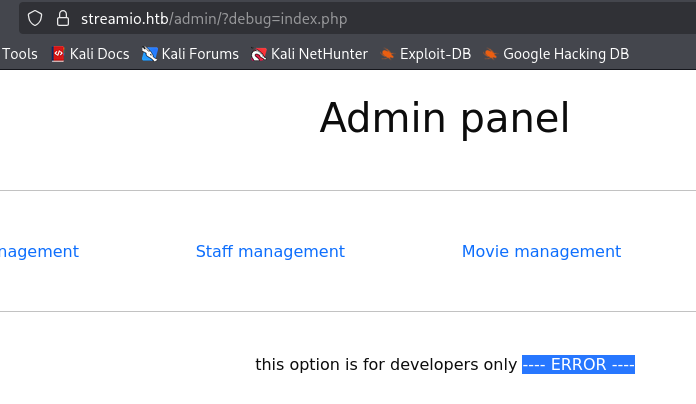Image resolution: width=696 pixels, height=404 pixels.
Task: Click the tracking protection shield icon
Action: [x=35, y=18]
